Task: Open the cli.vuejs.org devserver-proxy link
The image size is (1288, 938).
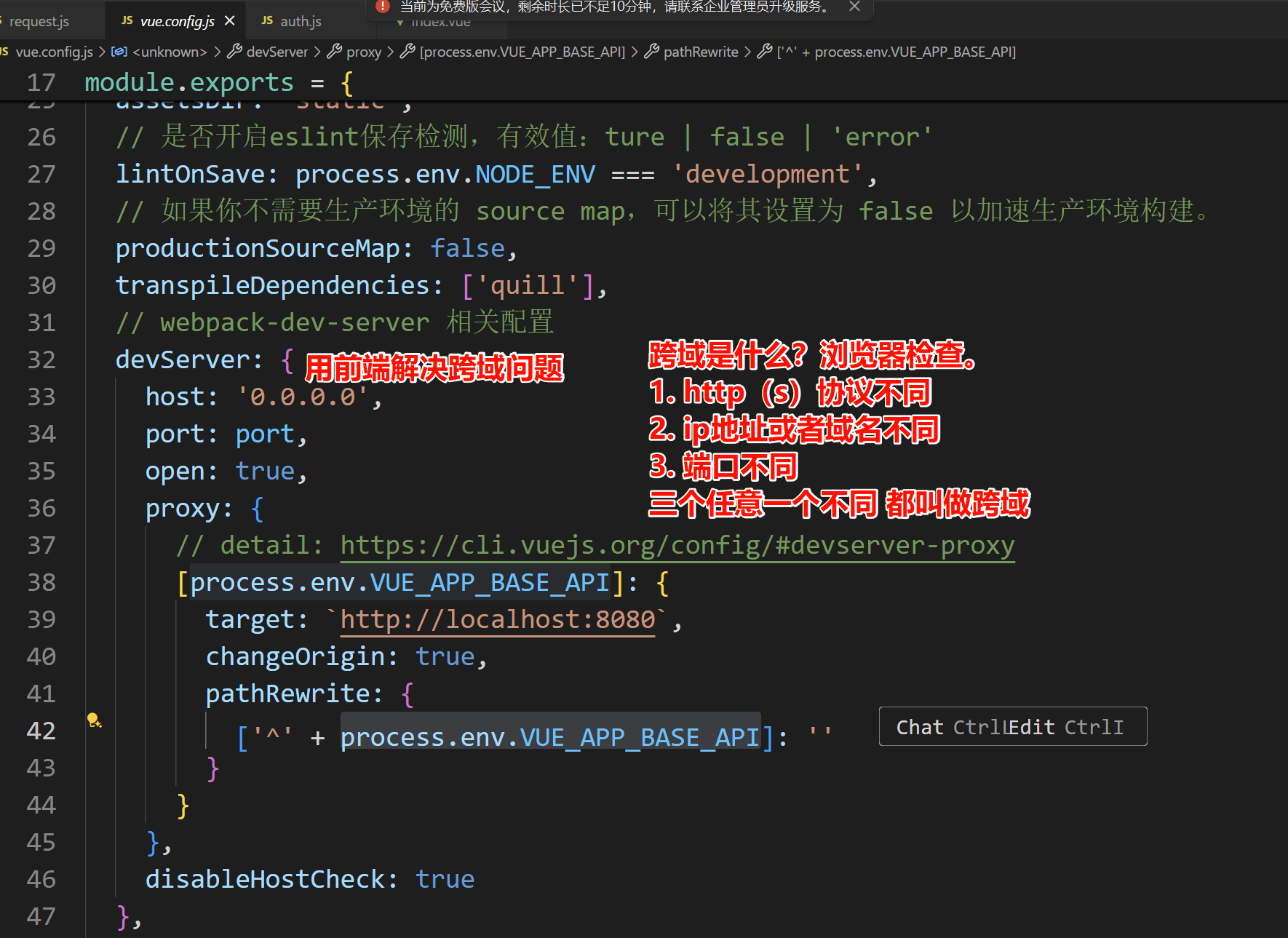Action: [677, 545]
